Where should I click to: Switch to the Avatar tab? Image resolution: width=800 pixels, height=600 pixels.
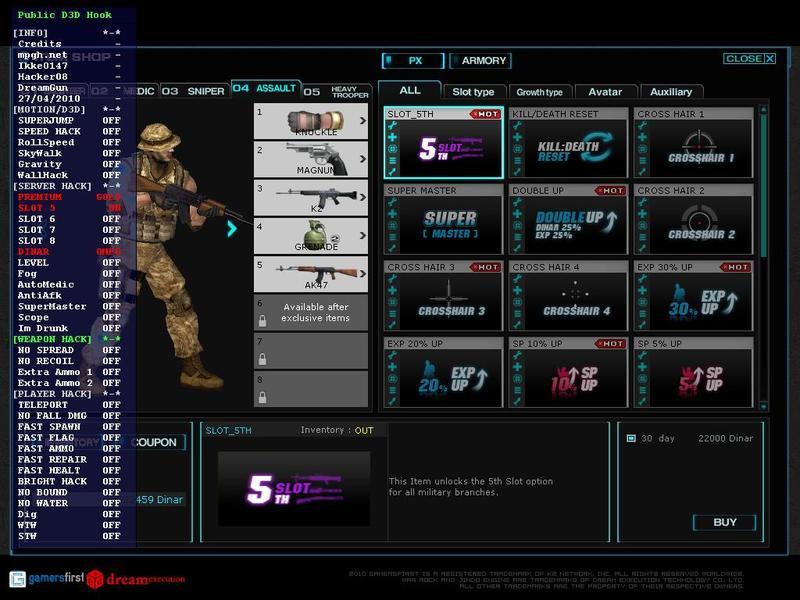click(605, 92)
